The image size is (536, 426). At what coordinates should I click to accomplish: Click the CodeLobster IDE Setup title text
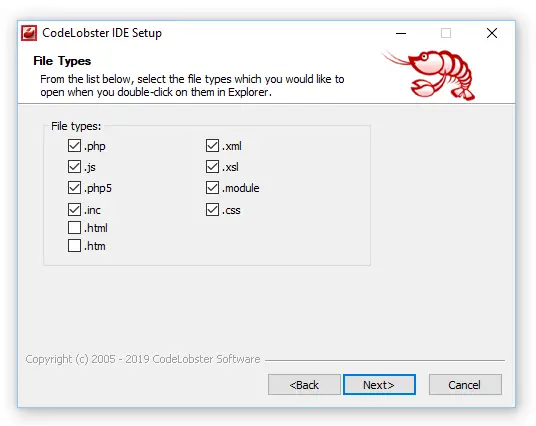pos(102,33)
